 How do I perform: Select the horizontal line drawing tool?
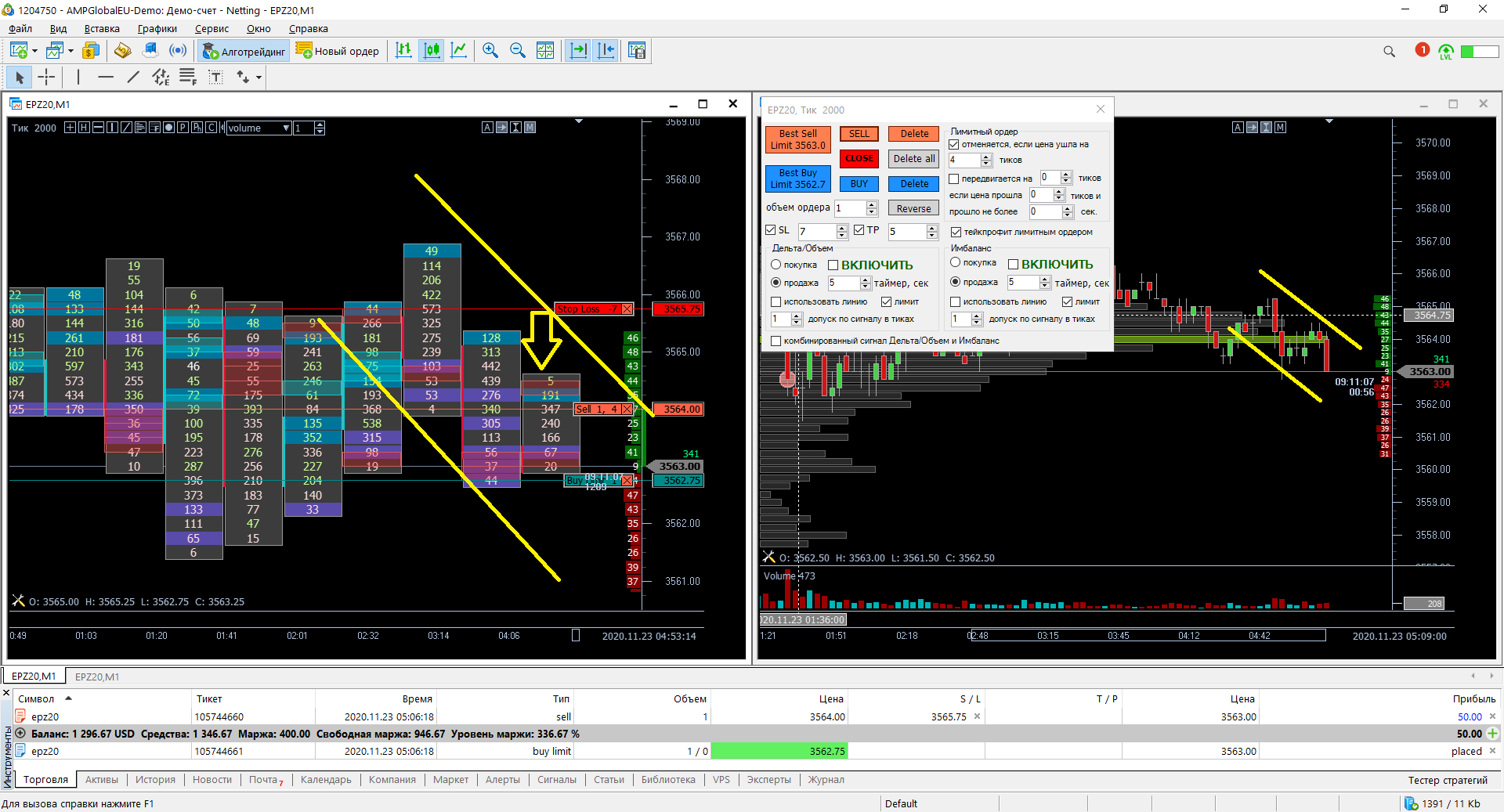pyautogui.click(x=106, y=77)
